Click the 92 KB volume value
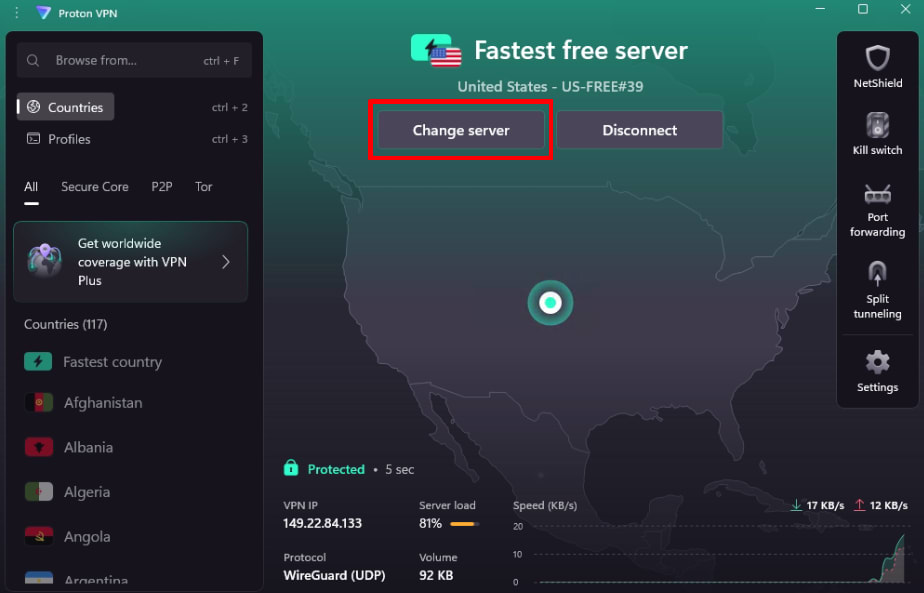 click(x=436, y=575)
